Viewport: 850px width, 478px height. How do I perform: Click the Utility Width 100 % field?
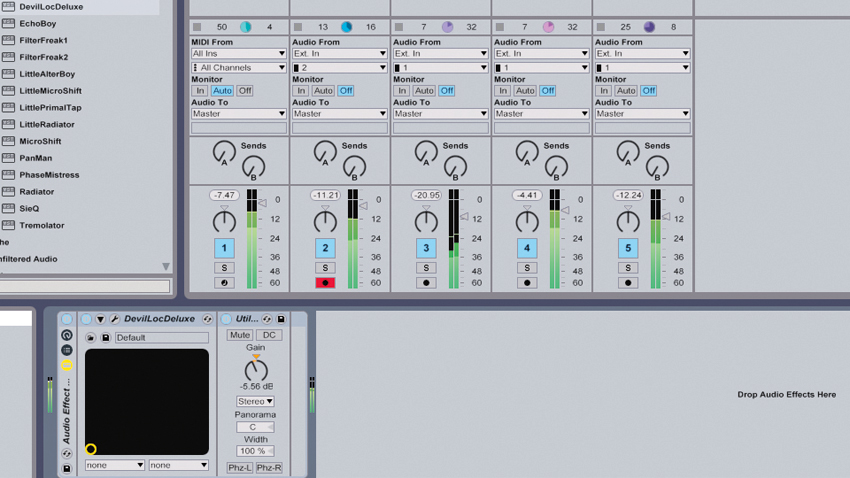(x=255, y=451)
